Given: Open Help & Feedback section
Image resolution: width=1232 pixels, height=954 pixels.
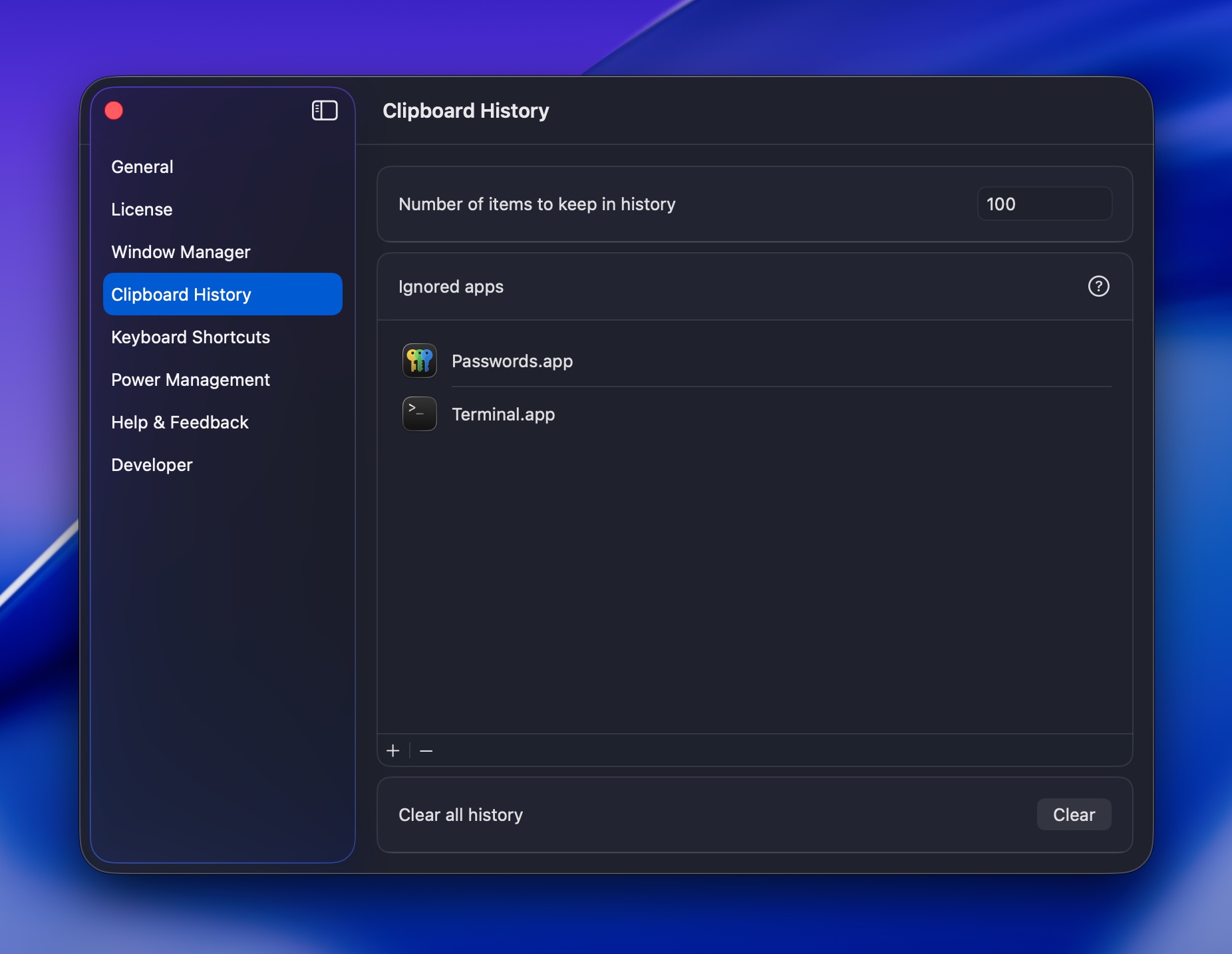Looking at the screenshot, I should (x=180, y=422).
